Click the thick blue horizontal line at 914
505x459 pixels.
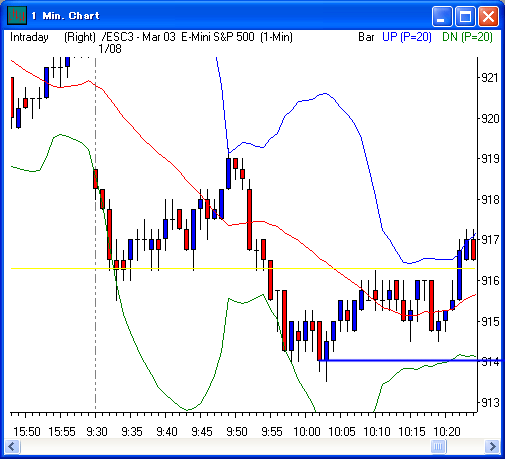(410, 360)
